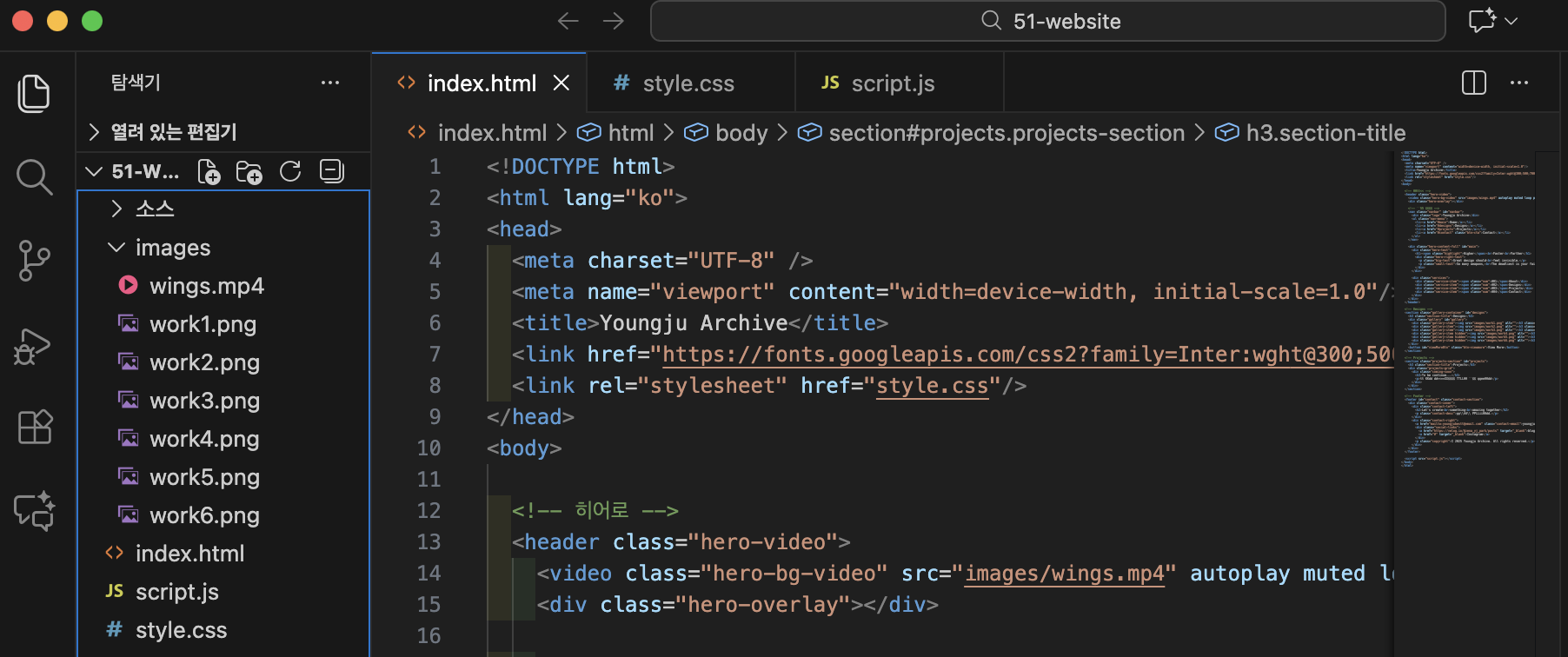Click line number 12 in the gutter
This screenshot has height=657, width=1568.
tap(429, 510)
